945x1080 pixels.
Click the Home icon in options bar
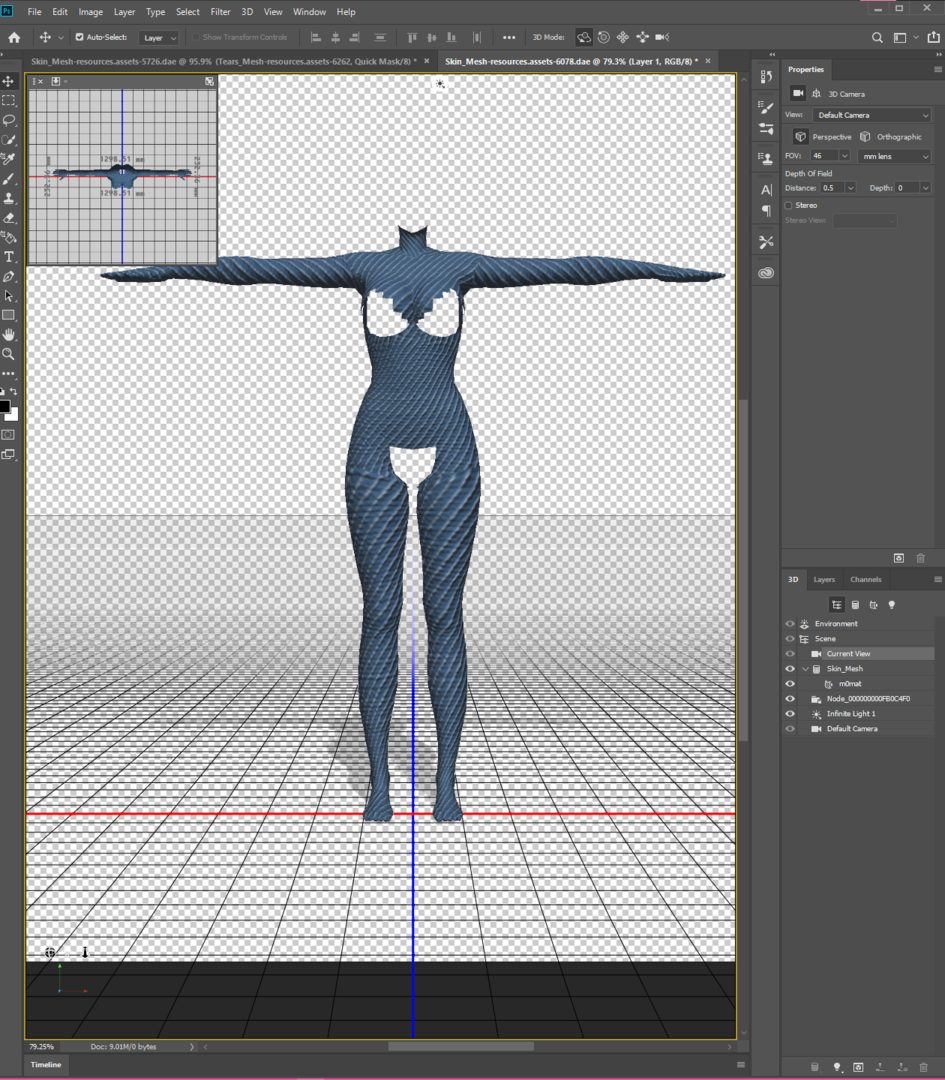[x=14, y=37]
